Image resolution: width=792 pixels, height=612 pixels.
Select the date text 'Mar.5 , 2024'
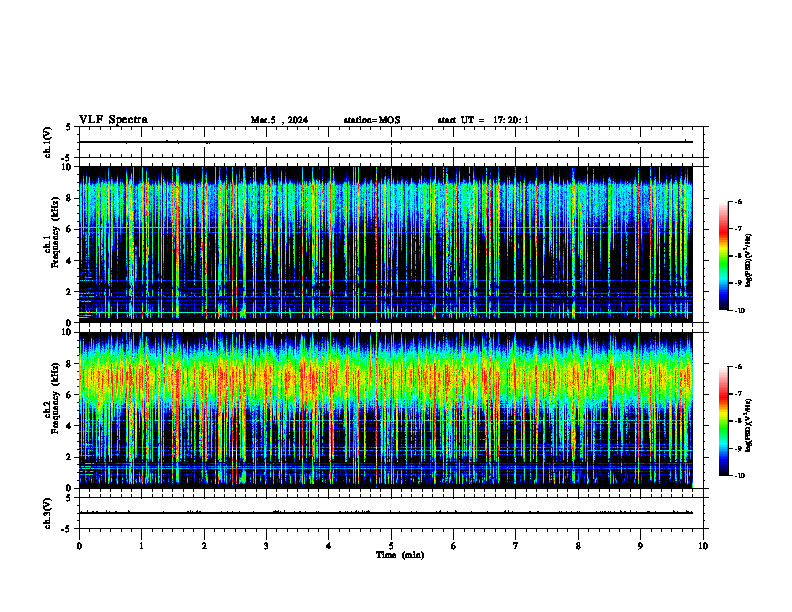[279, 120]
